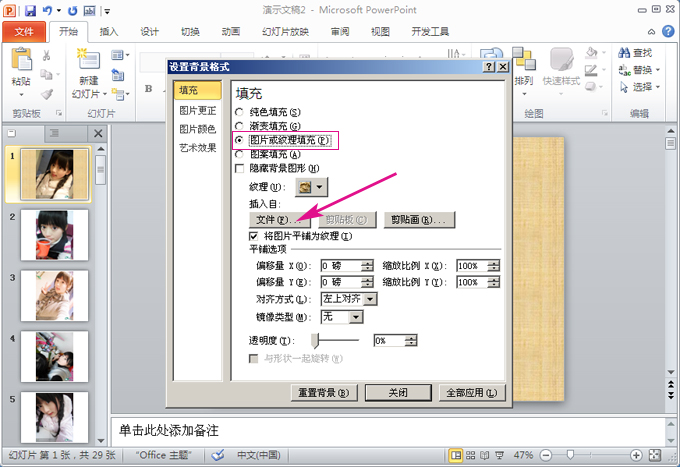680x467 pixels.
Task: Switch to the Slide Show (幻灯片放映) tab
Action: point(285,32)
